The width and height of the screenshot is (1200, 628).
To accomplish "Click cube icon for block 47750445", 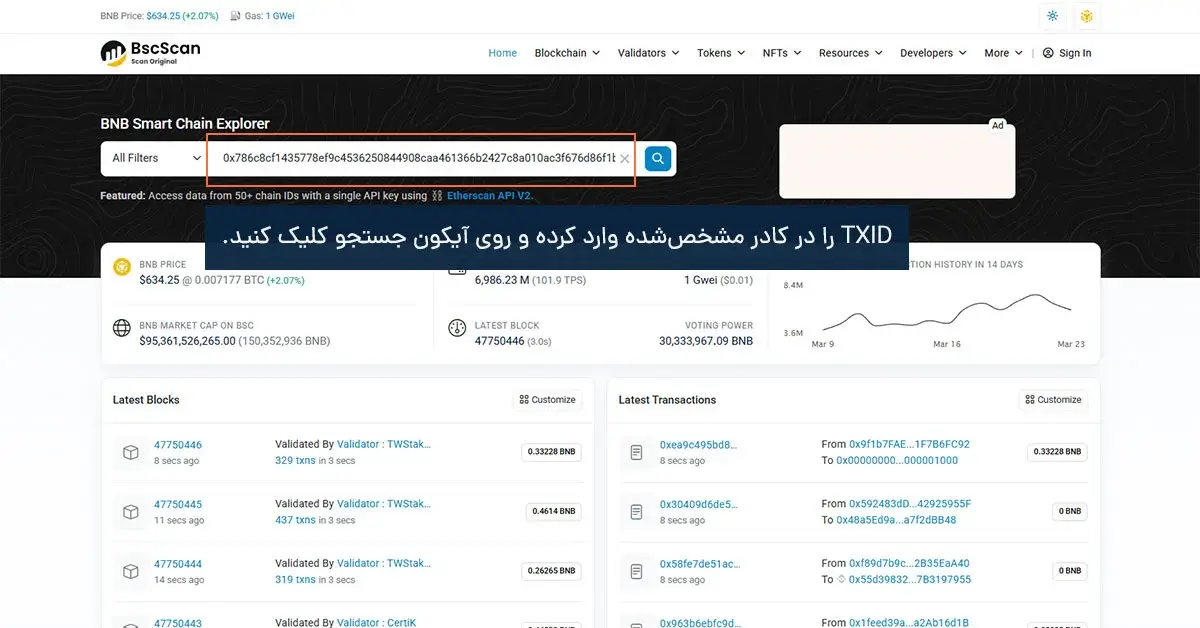I will pyautogui.click(x=130, y=512).
